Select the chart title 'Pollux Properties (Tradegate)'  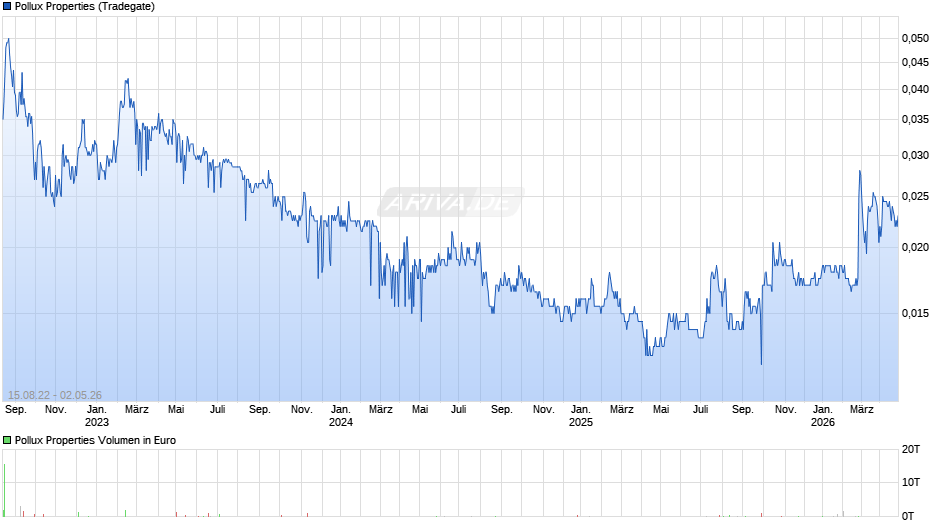pyautogui.click(x=85, y=7)
